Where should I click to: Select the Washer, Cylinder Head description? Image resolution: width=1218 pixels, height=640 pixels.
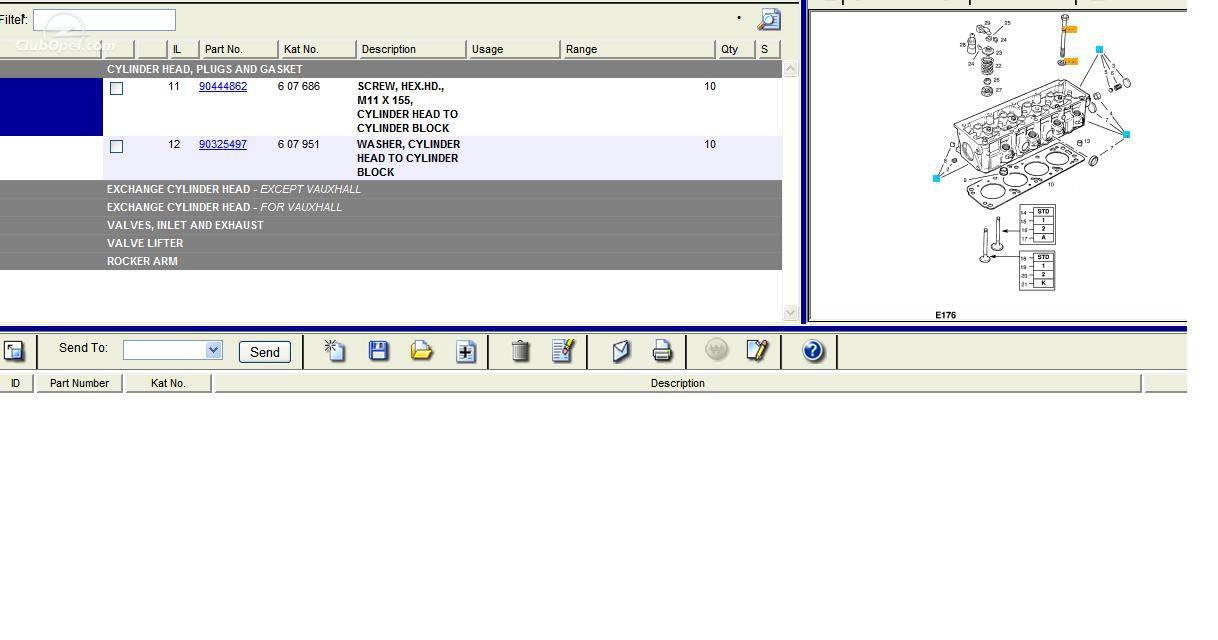(x=409, y=158)
